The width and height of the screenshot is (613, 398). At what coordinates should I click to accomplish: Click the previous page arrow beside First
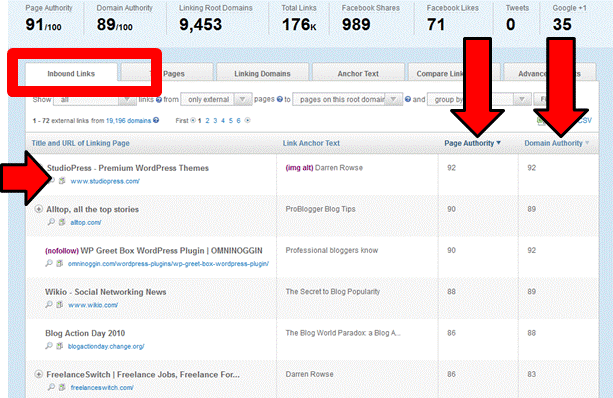coord(193,120)
